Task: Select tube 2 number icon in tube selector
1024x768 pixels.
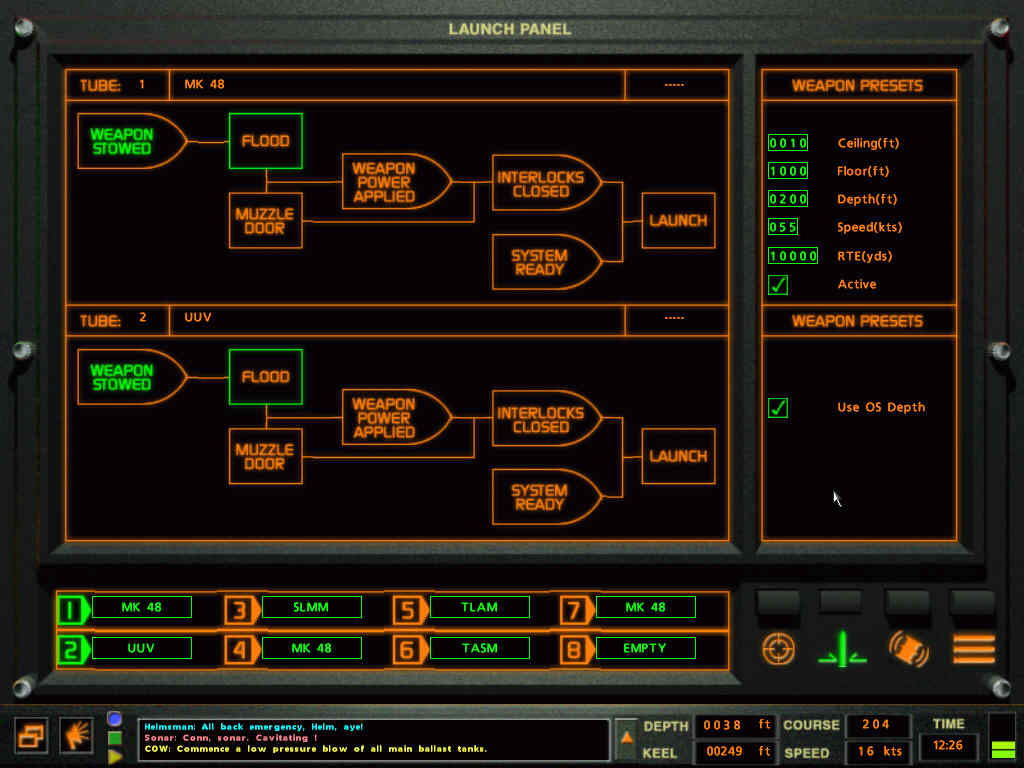Action: [72, 650]
